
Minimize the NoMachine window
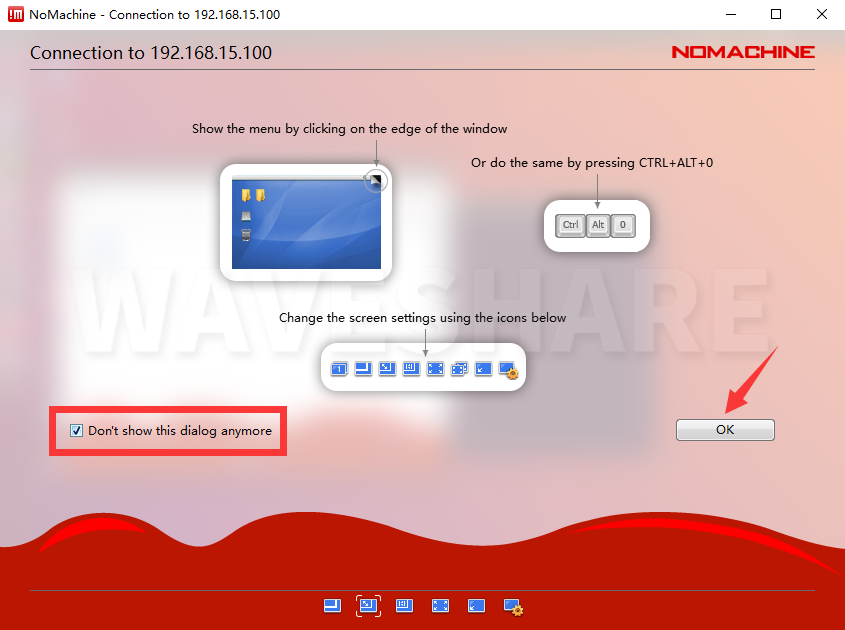731,15
